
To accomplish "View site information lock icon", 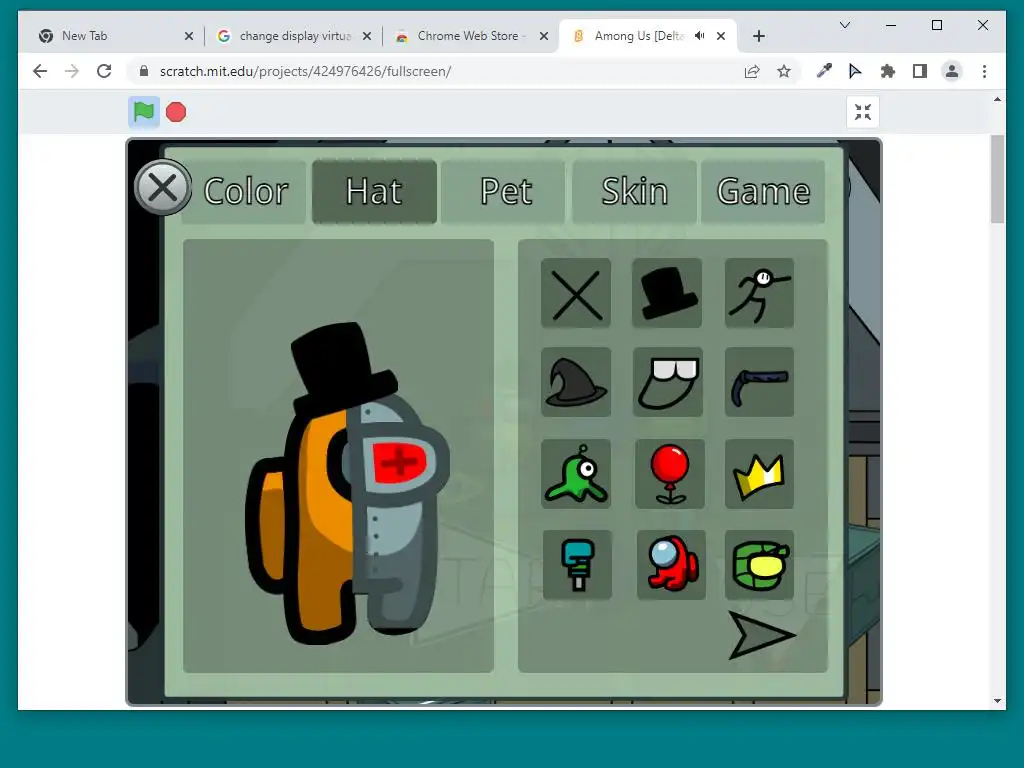I will click(144, 71).
